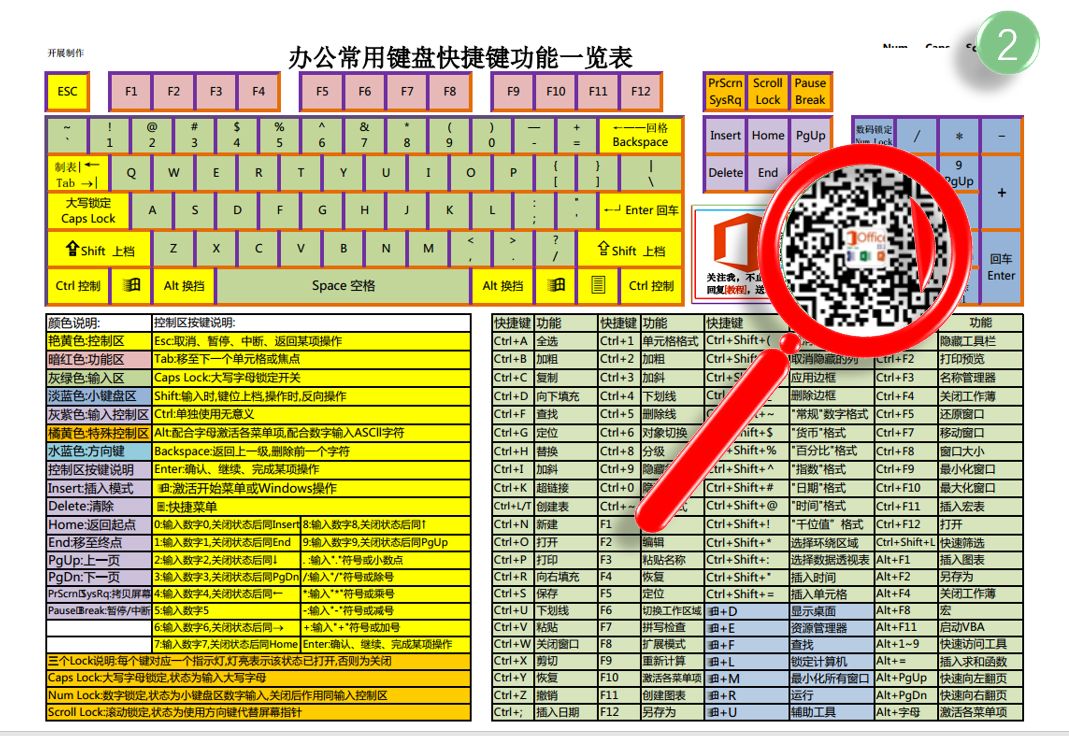Click the Home key in navigation cluster
The height and width of the screenshot is (736, 1069).
click(x=768, y=136)
